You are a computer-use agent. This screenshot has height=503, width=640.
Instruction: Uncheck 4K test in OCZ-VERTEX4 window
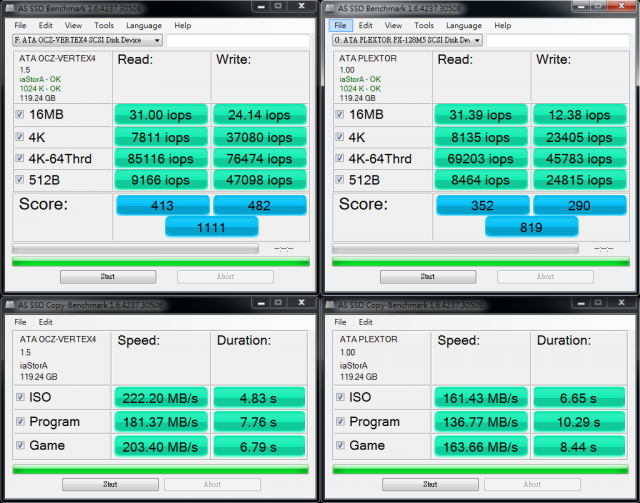[x=20, y=137]
